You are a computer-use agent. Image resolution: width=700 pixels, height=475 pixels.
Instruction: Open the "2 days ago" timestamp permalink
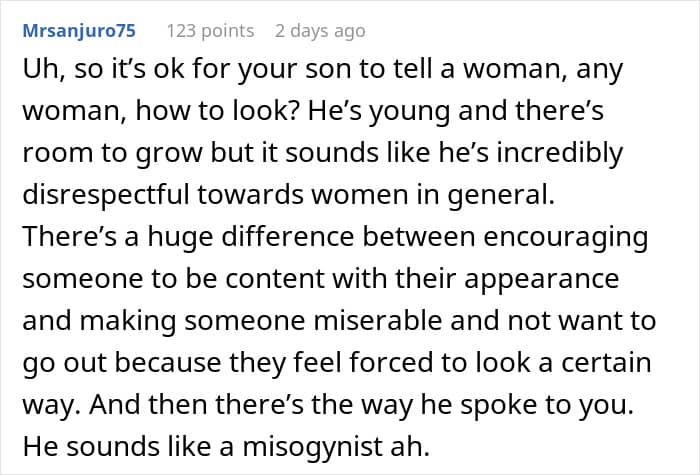(320, 31)
